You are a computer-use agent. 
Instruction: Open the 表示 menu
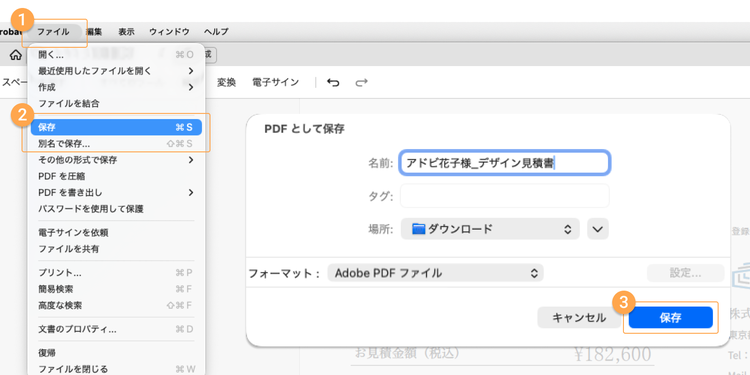tap(126, 32)
